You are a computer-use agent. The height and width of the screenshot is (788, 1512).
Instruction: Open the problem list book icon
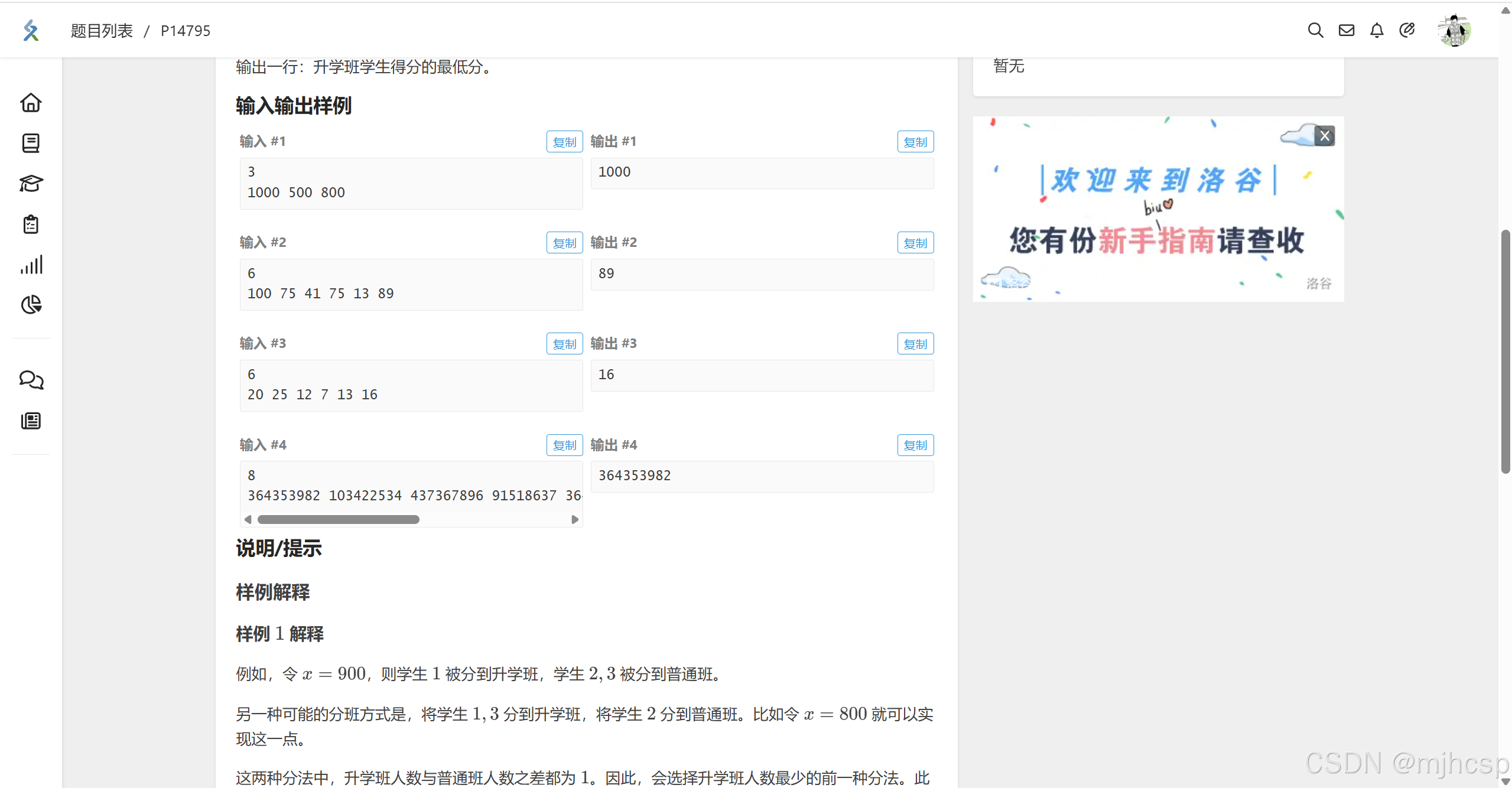tap(31, 143)
